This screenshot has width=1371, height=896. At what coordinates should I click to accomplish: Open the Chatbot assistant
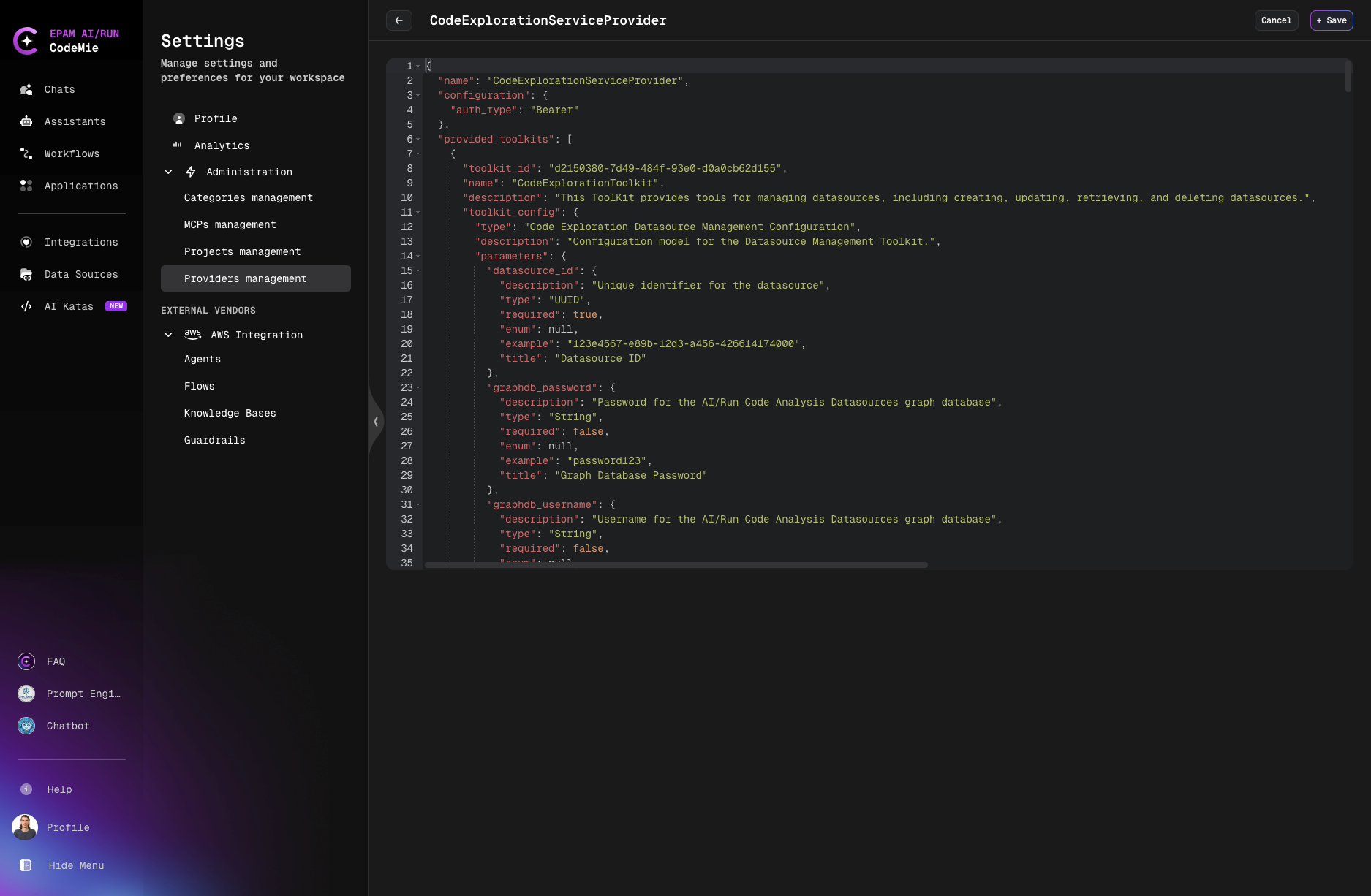point(67,726)
